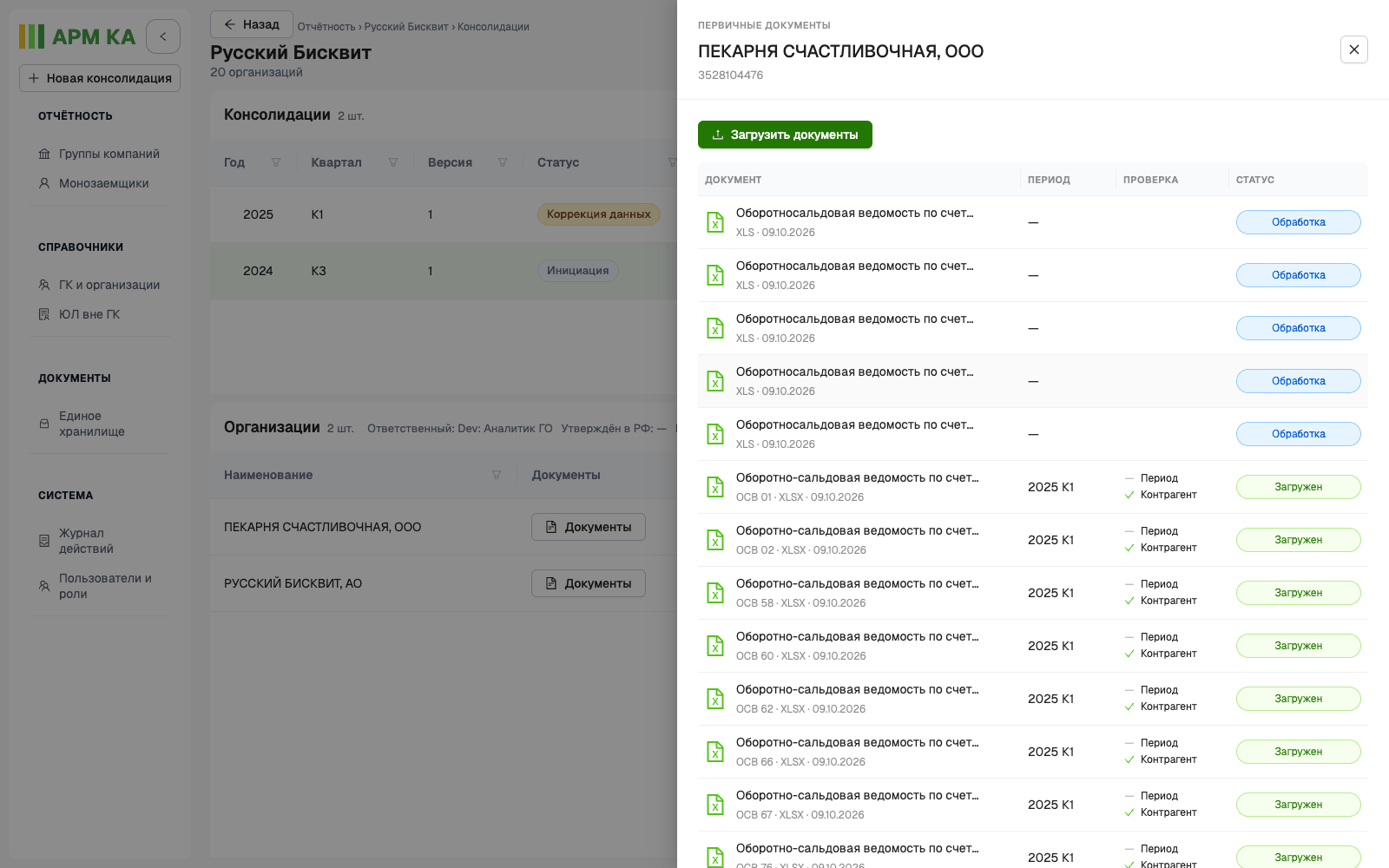This screenshot has height=868, width=1389.
Task: Click the АРМ КА logo
Action: pos(77,36)
